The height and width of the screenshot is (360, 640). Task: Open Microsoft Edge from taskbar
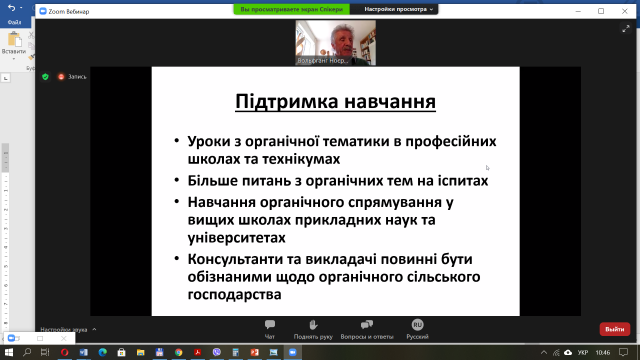(102, 352)
